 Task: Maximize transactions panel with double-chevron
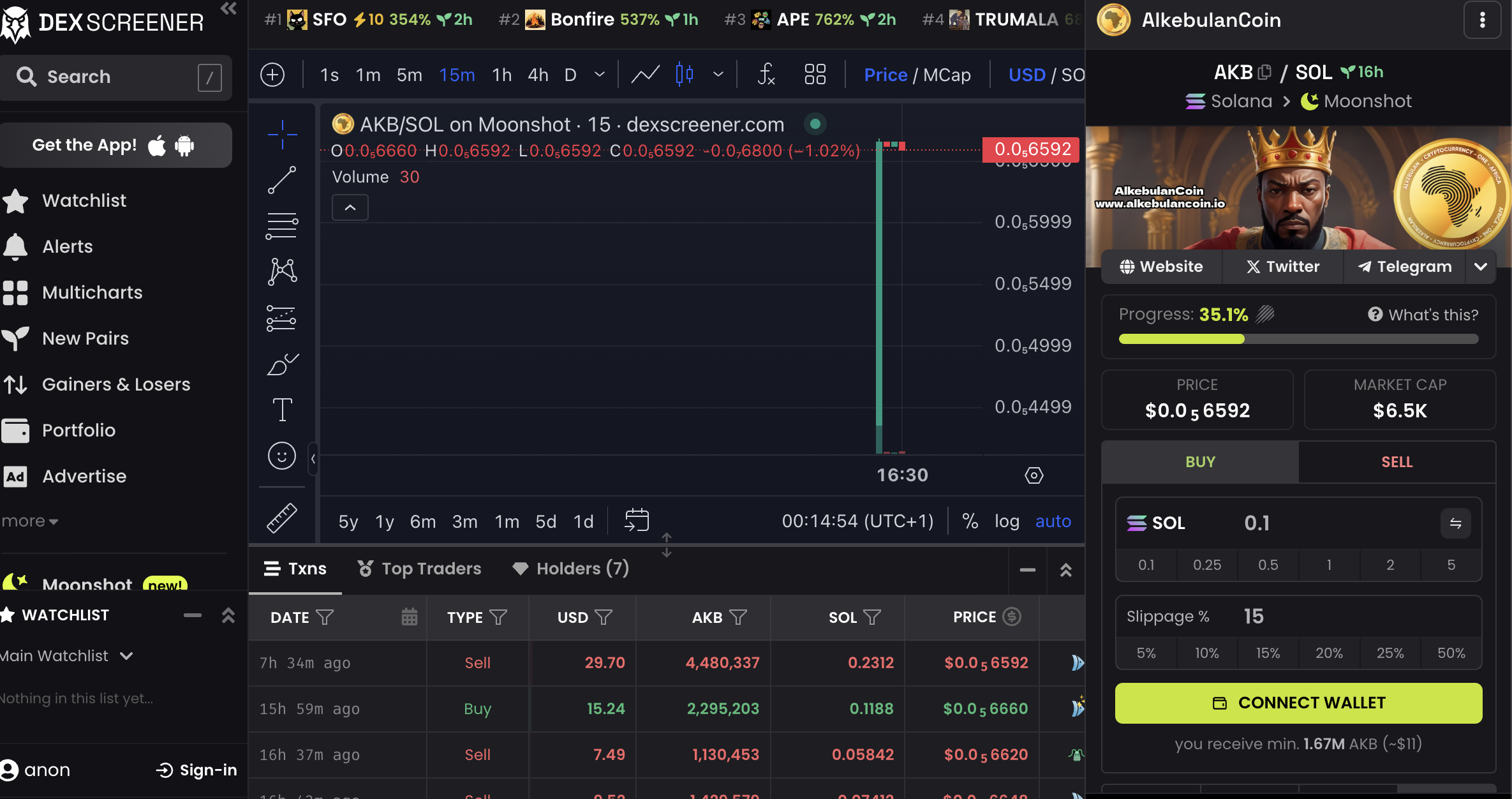[x=1065, y=570]
